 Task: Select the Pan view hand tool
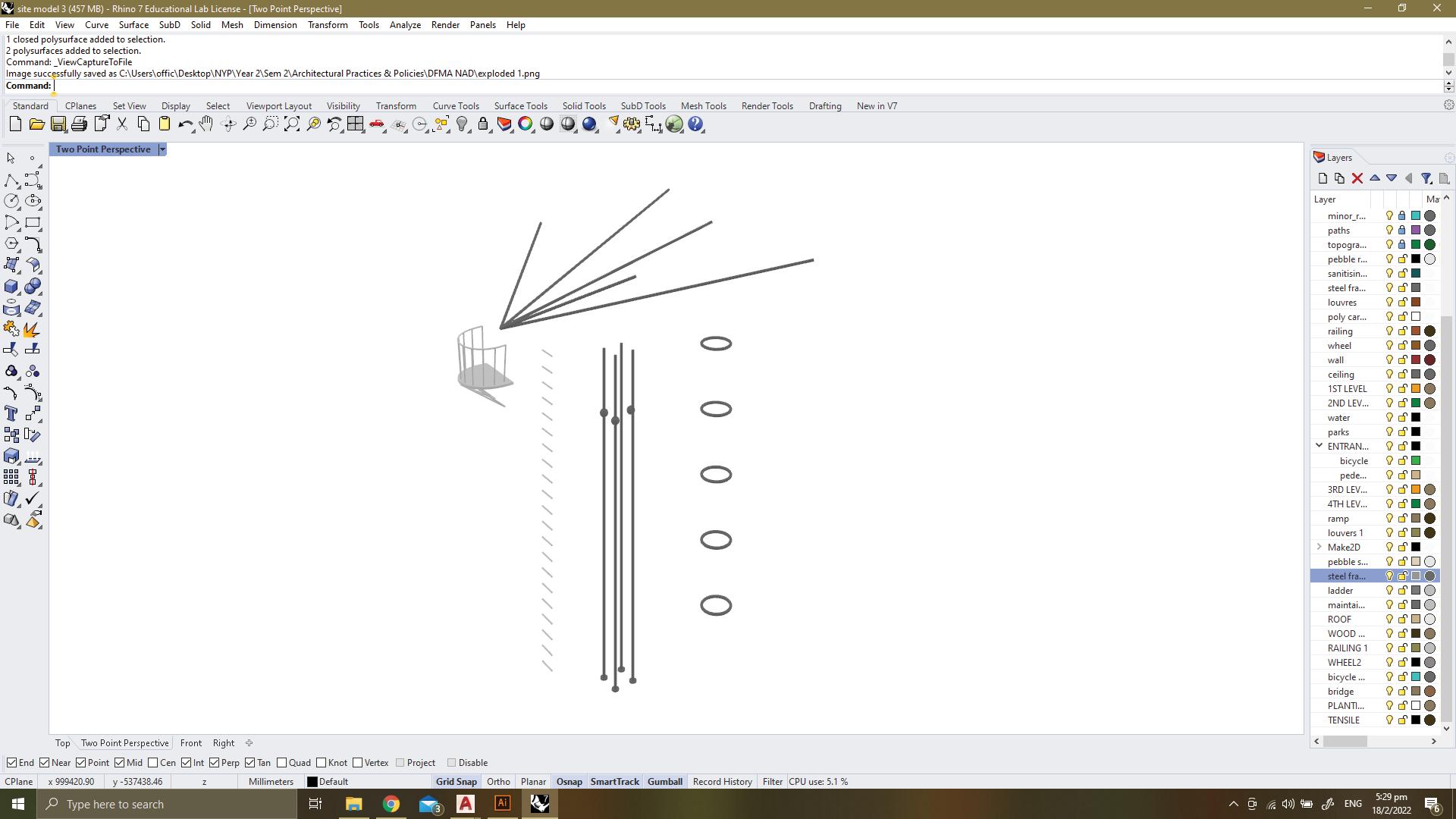[x=206, y=124]
